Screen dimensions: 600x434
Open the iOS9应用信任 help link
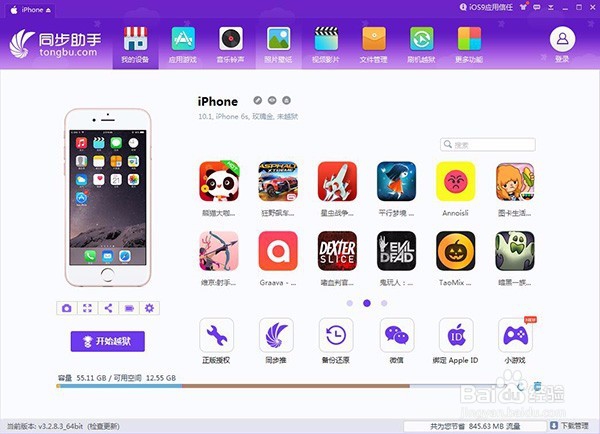486,7
